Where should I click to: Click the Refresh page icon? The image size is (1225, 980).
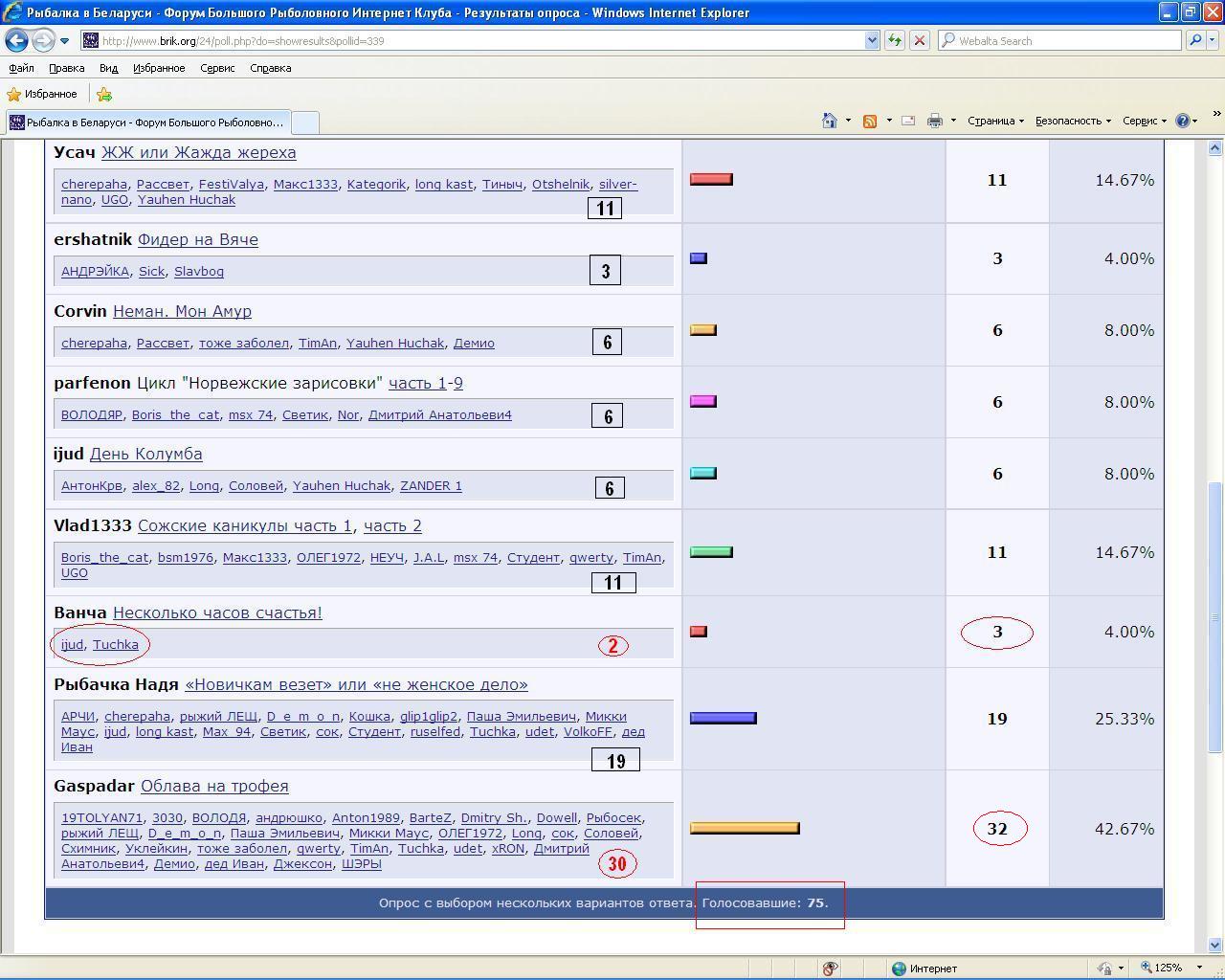(894, 40)
